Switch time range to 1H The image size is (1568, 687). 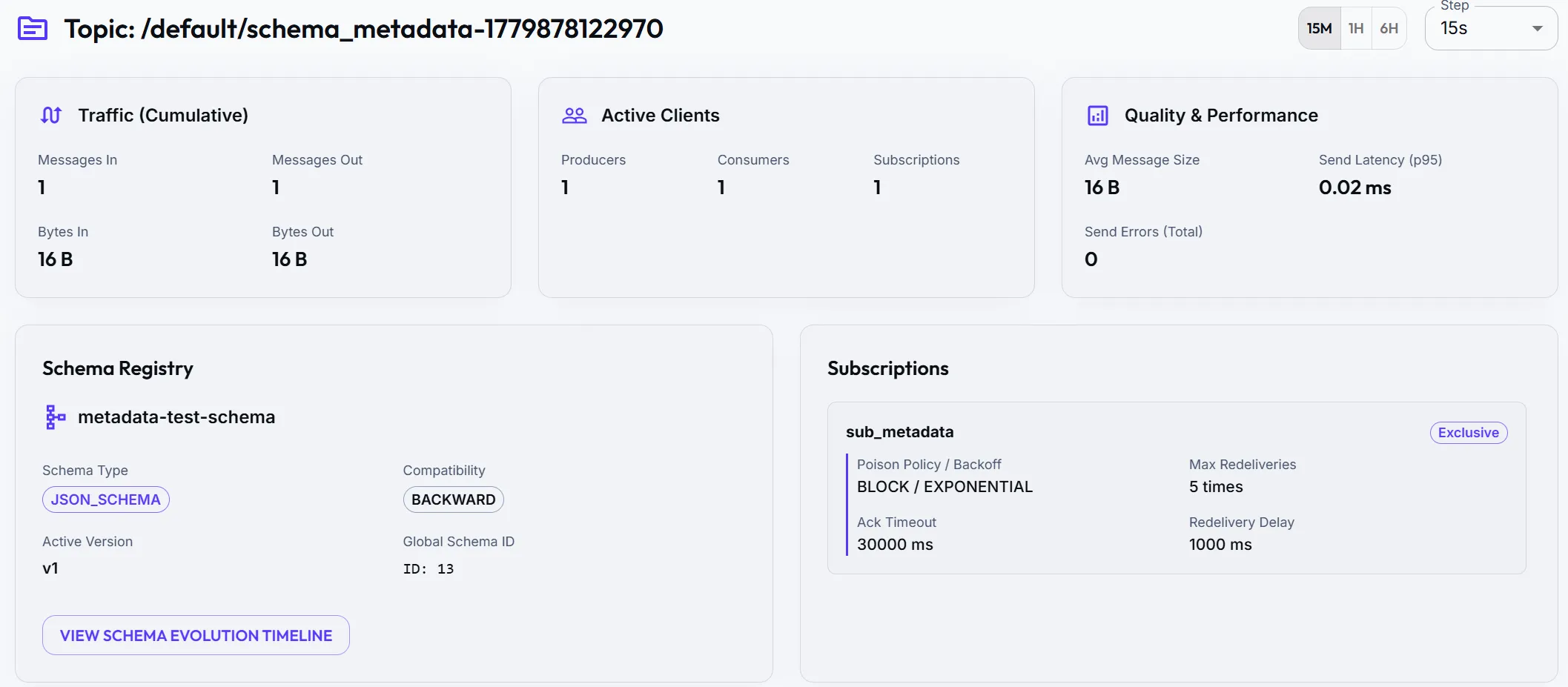coord(1356,28)
